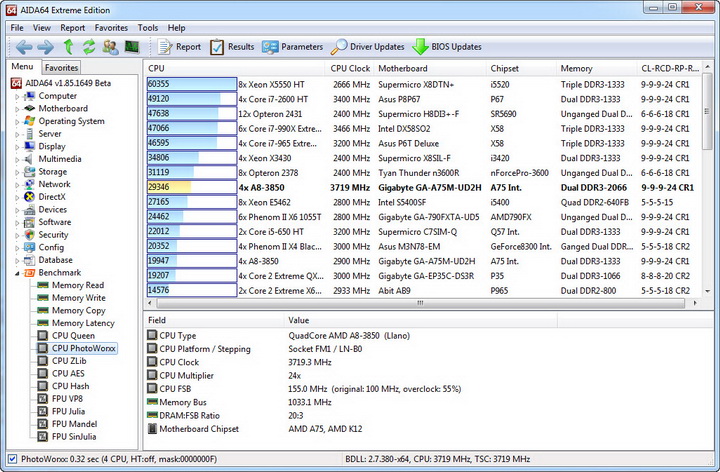Sort by the Motherboard column header
This screenshot has height=472, width=720.
(430, 68)
